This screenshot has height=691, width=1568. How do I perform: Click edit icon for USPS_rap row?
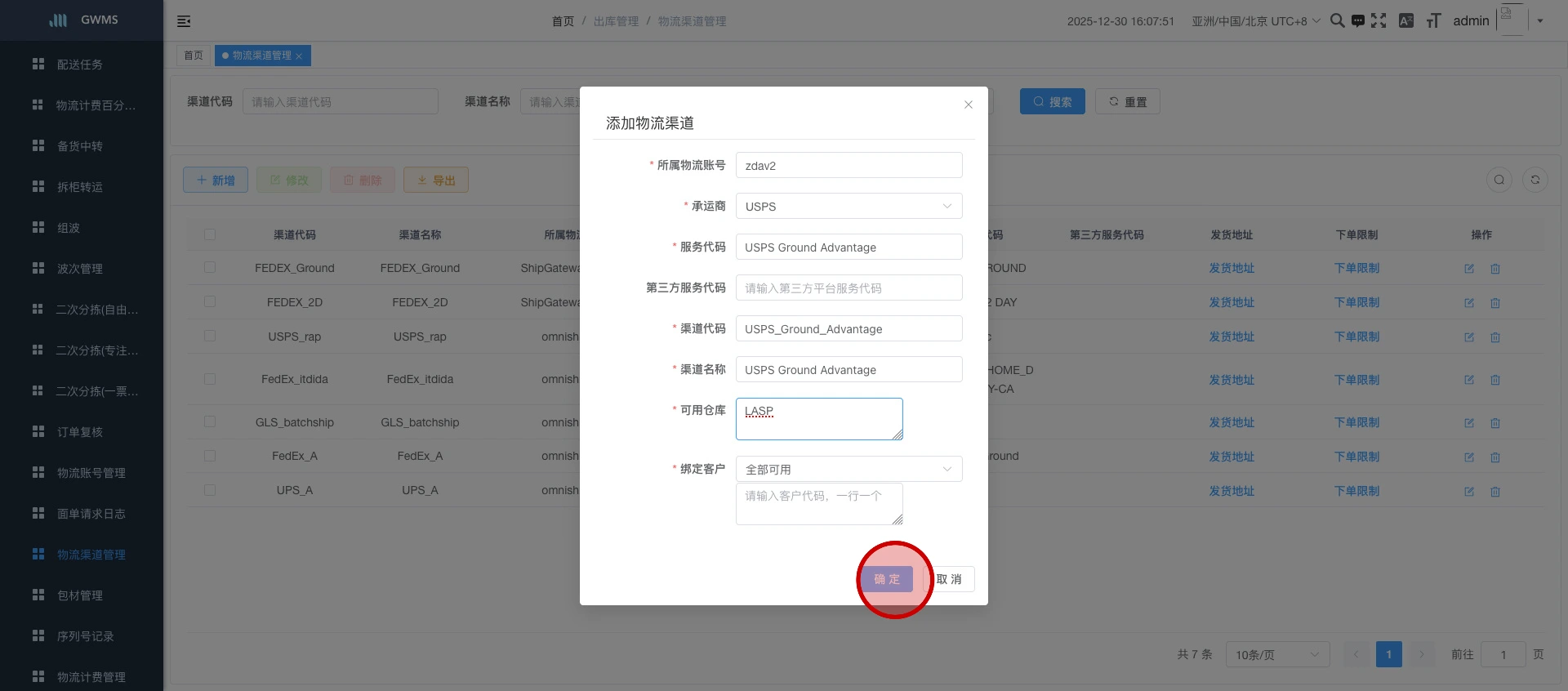[1469, 337]
